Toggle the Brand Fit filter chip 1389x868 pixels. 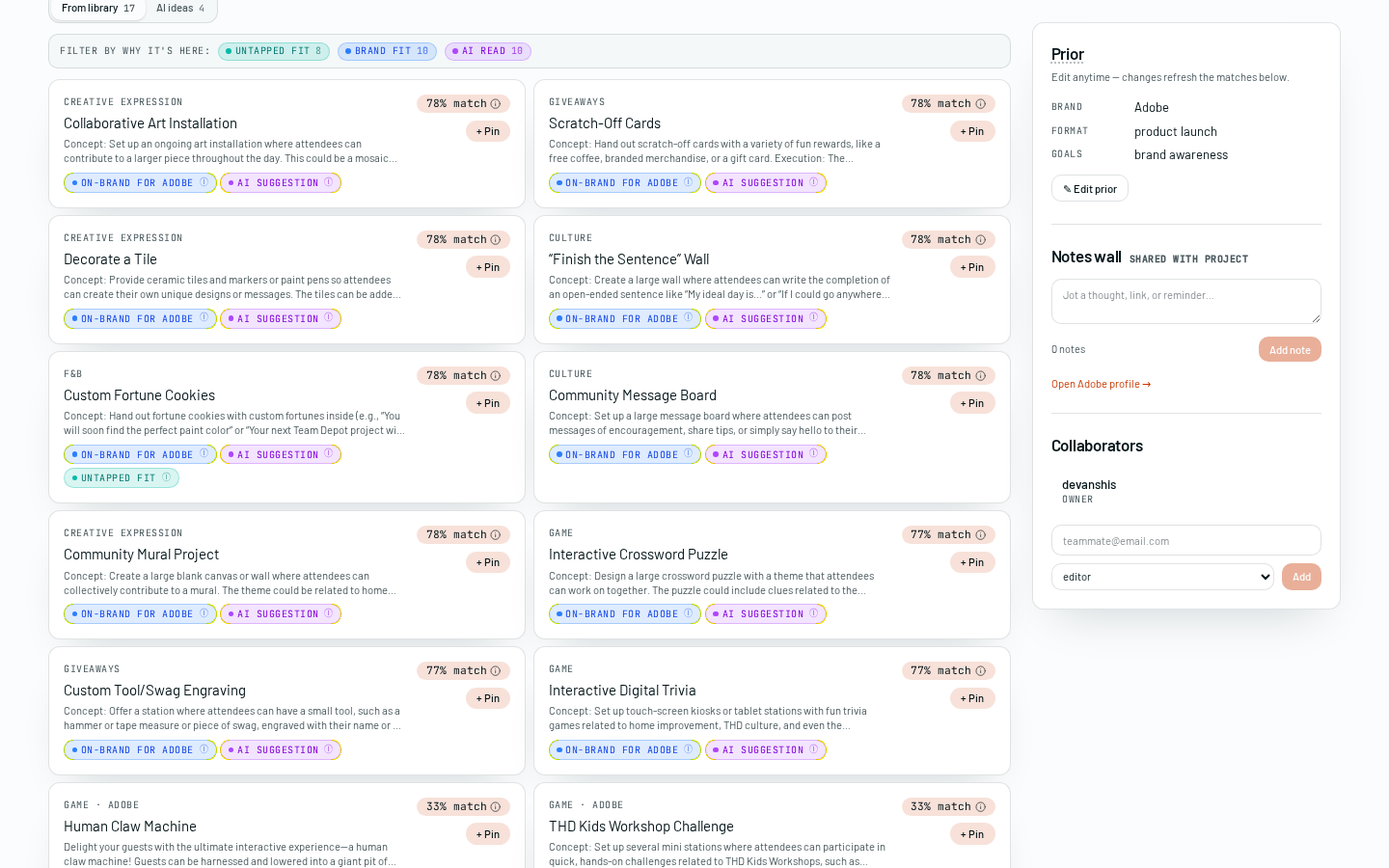tap(387, 51)
